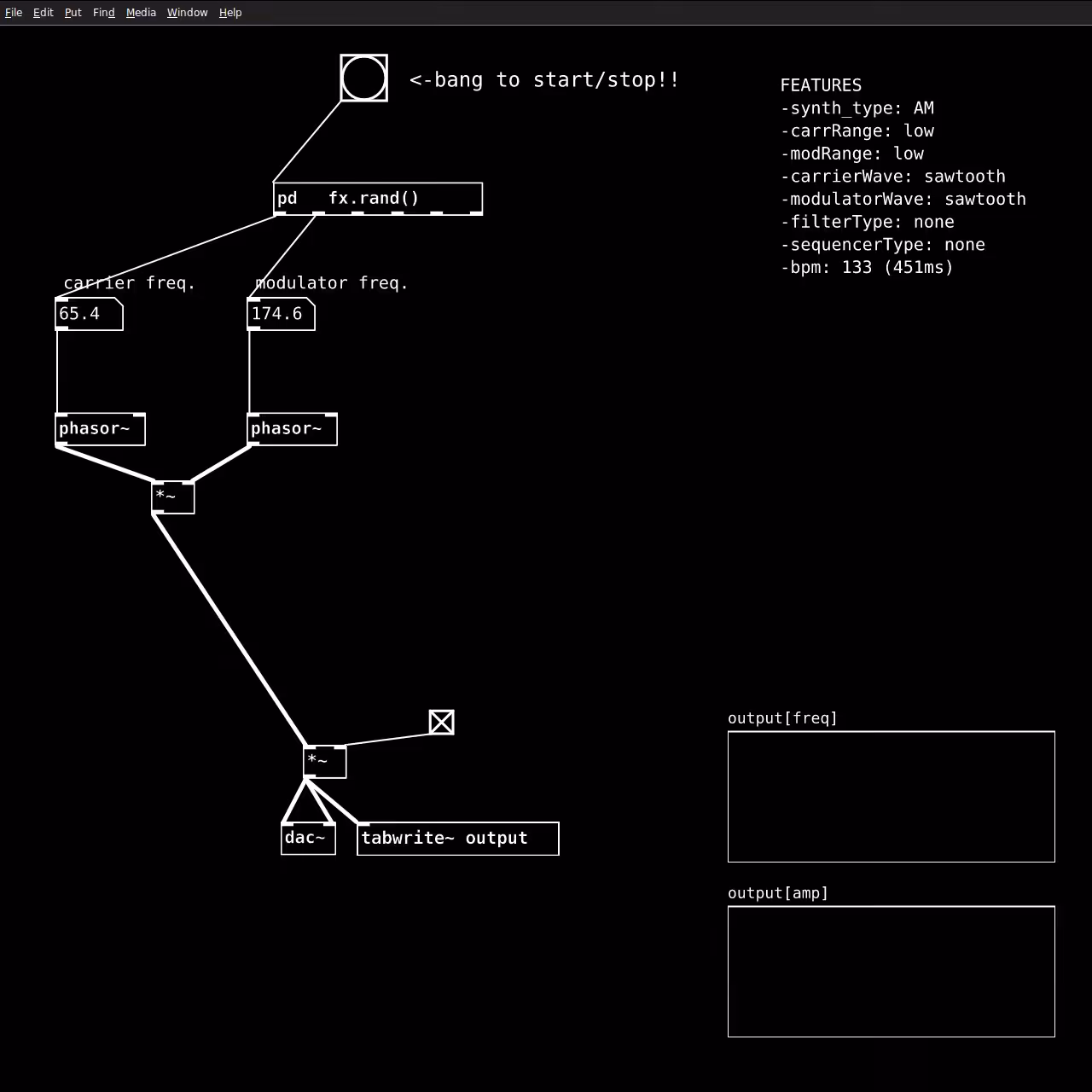Open the File menu

tap(14, 13)
